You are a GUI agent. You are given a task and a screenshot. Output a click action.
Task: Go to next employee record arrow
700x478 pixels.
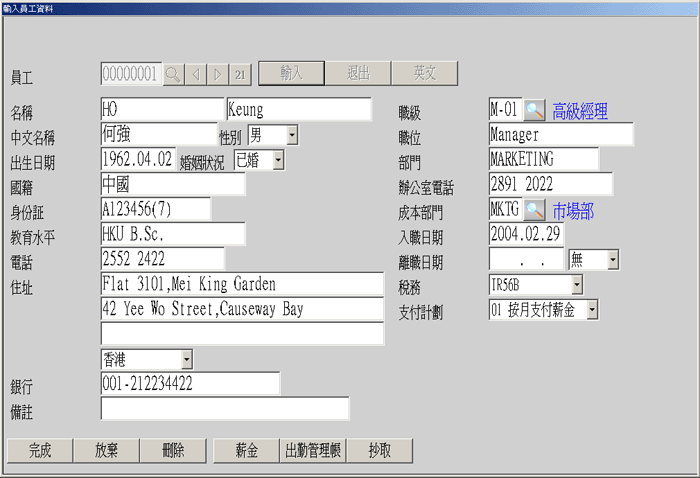coord(218,74)
